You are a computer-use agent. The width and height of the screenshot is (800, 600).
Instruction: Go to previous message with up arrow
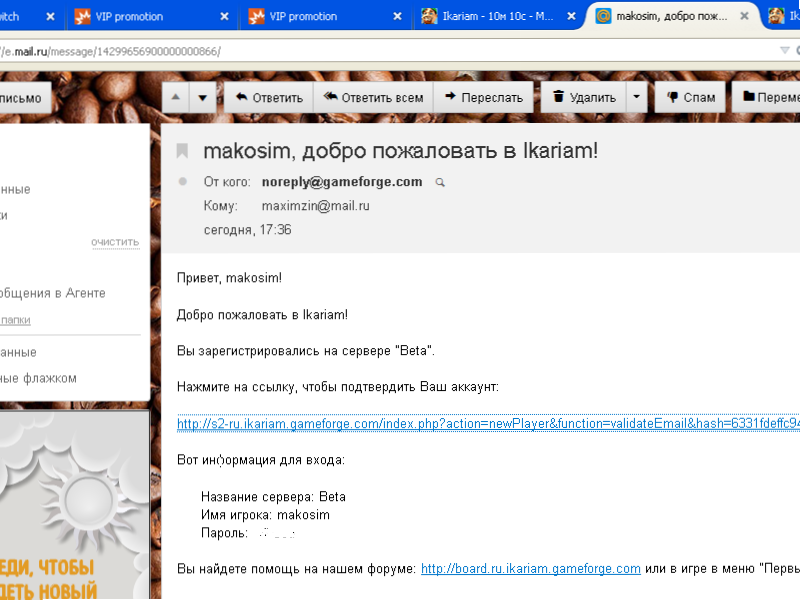[x=176, y=97]
